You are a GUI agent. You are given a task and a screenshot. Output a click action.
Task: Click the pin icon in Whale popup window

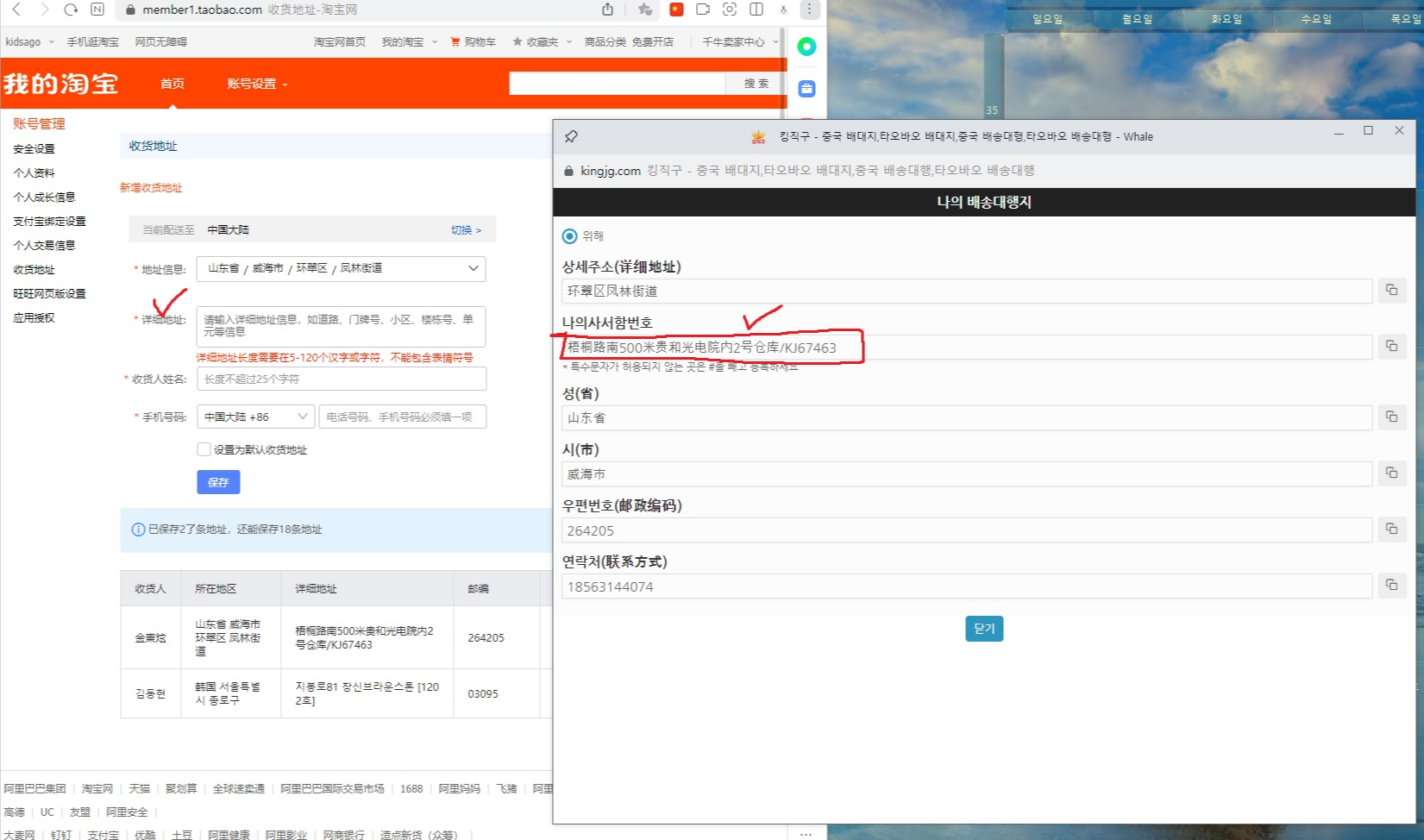click(571, 136)
